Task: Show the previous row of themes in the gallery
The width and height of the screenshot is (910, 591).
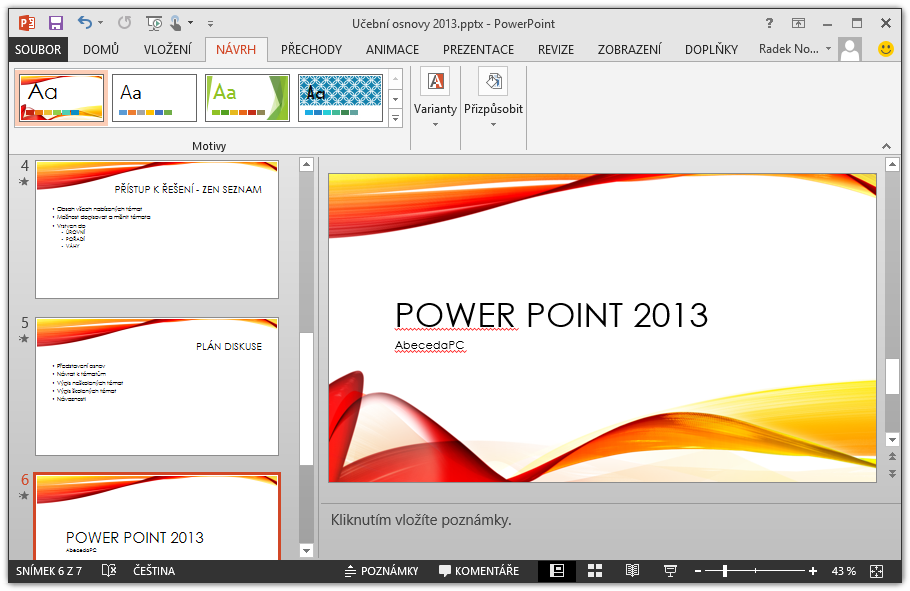Action: (x=395, y=78)
